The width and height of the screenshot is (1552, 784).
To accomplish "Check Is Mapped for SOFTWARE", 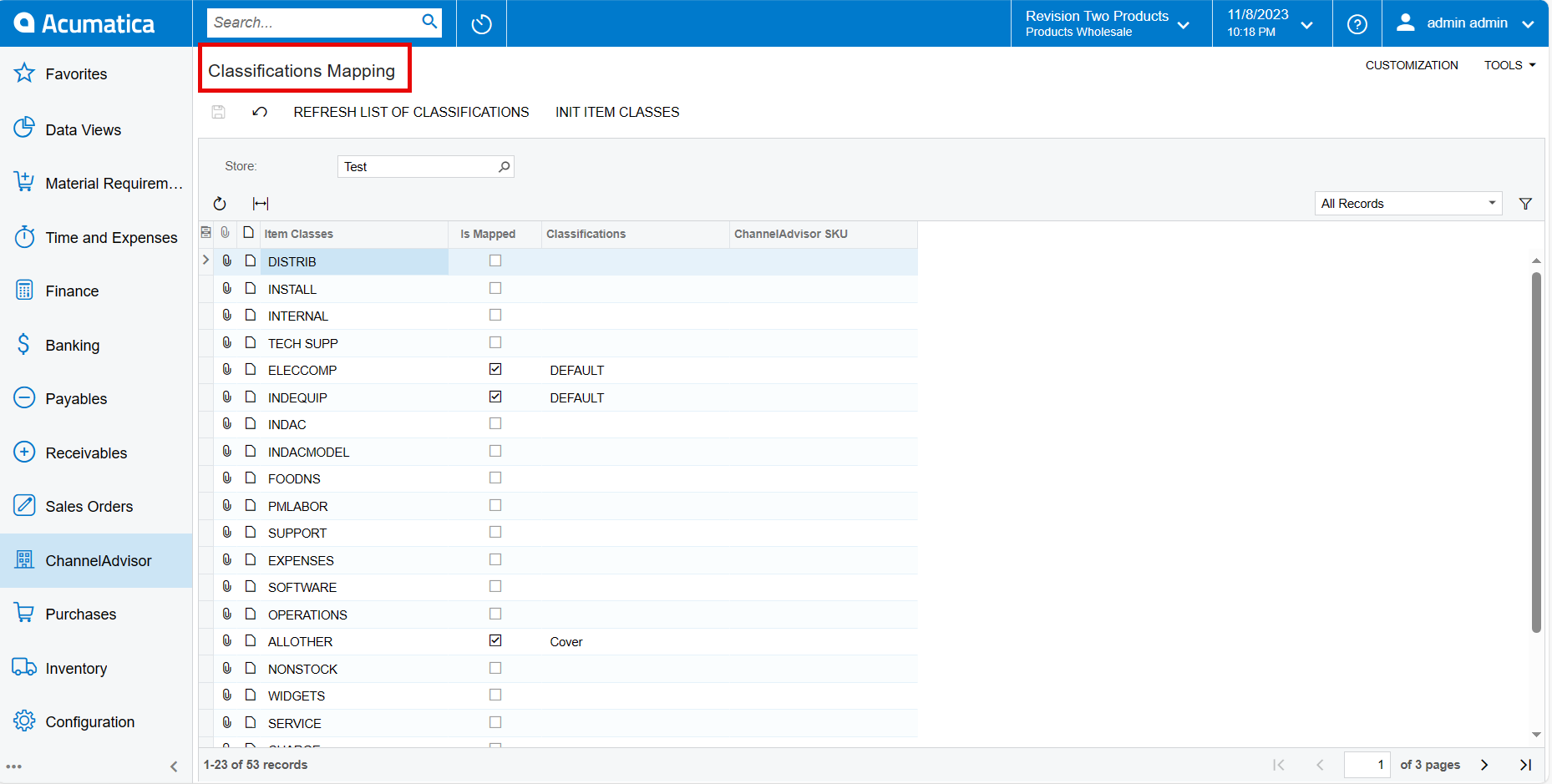I will (495, 586).
